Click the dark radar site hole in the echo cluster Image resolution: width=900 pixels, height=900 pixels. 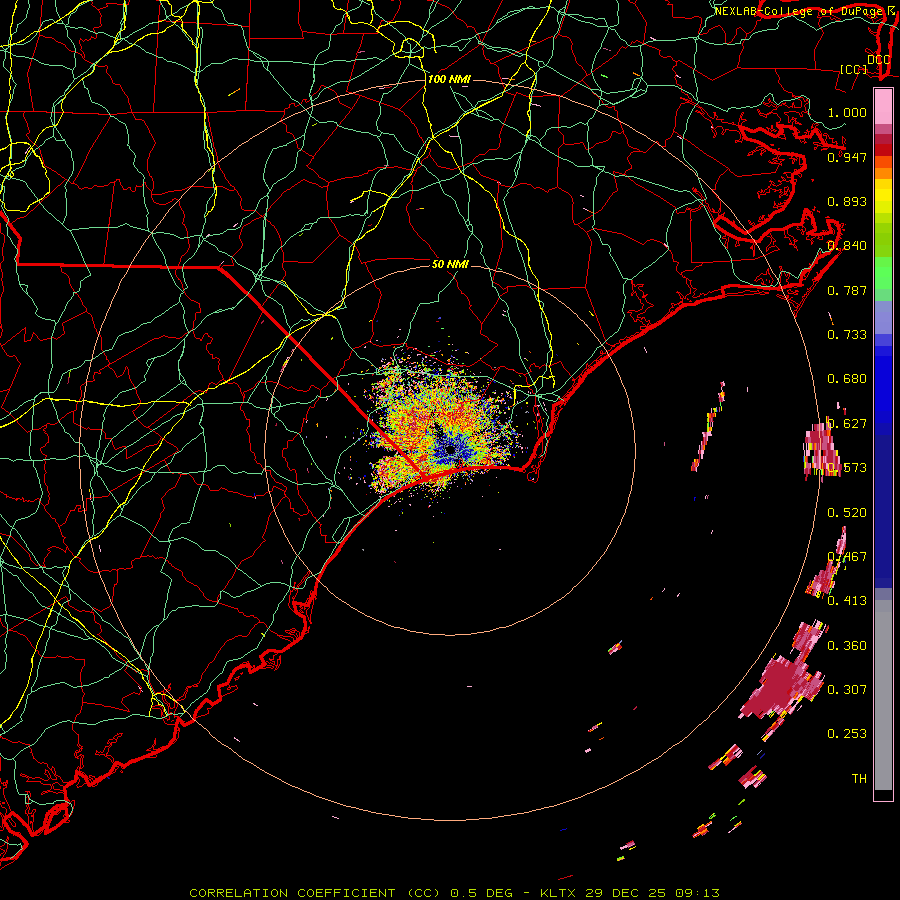[450, 451]
